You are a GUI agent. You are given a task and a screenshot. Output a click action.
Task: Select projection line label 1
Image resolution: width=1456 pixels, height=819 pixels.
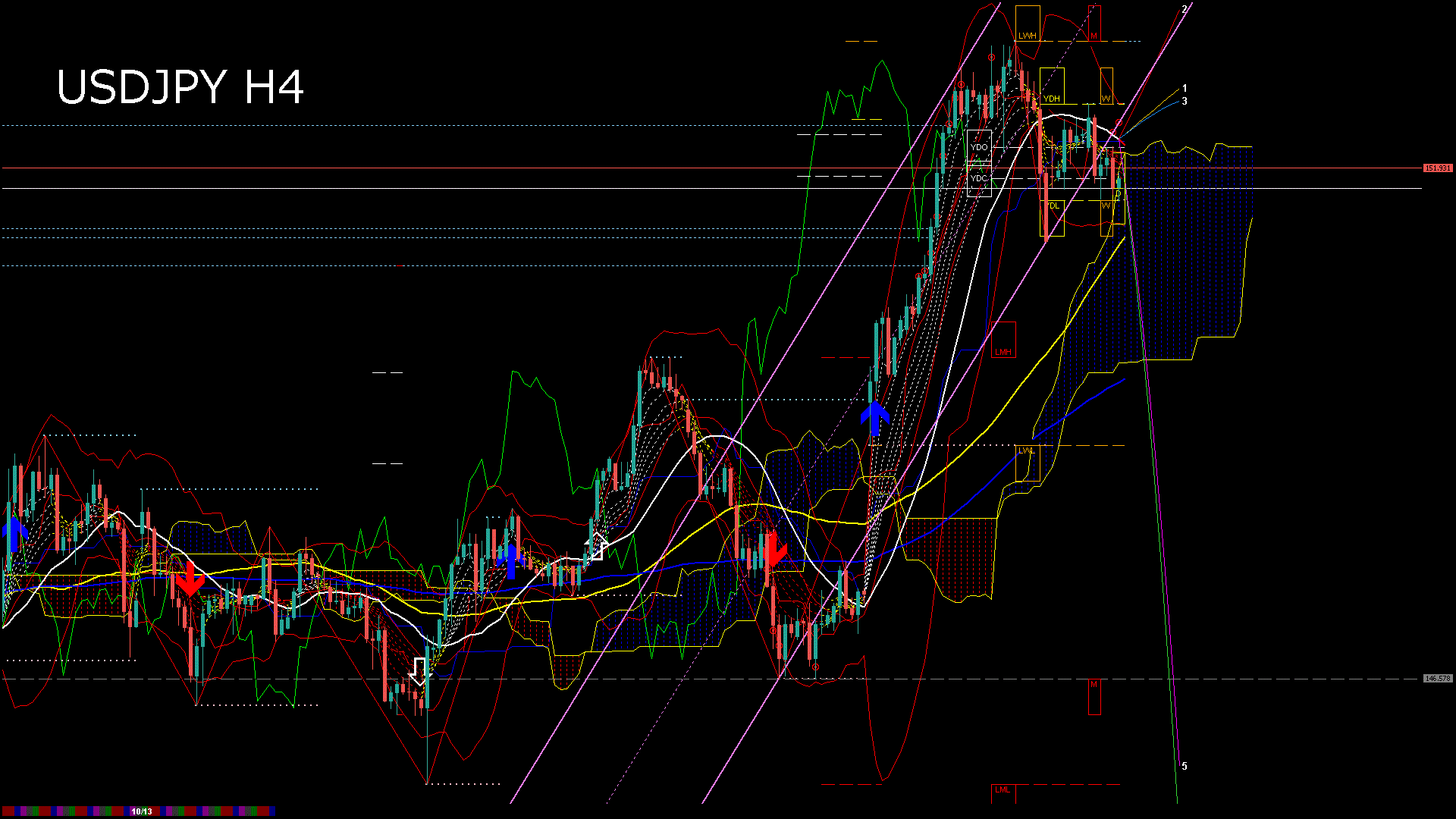point(1185,89)
